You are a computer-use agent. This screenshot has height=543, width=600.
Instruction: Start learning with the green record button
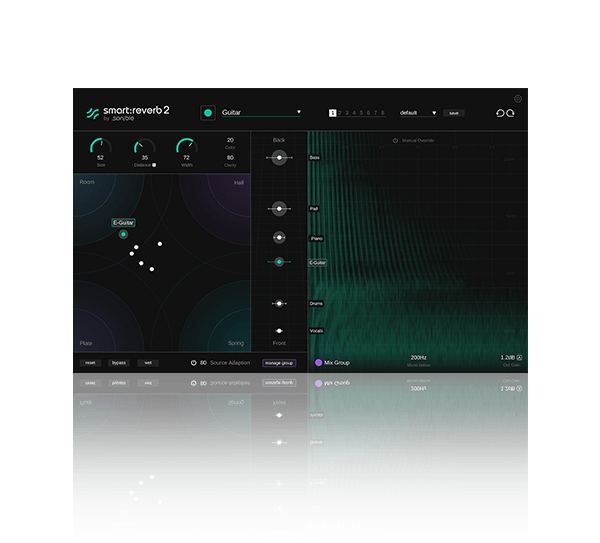point(208,113)
